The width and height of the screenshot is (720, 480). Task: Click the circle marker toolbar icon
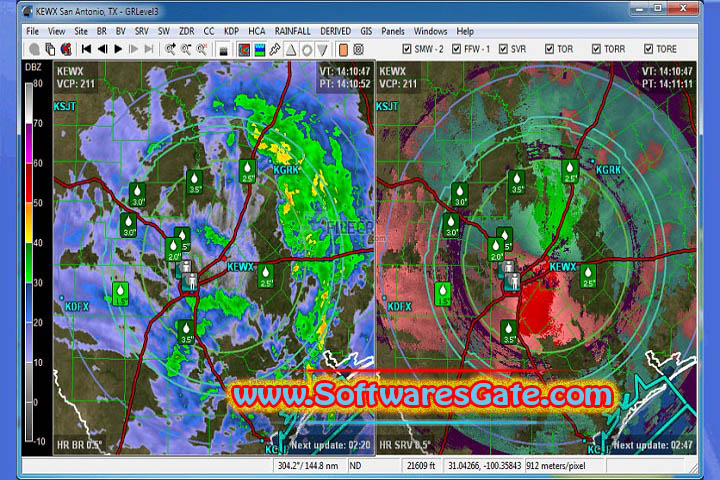pyautogui.click(x=307, y=50)
